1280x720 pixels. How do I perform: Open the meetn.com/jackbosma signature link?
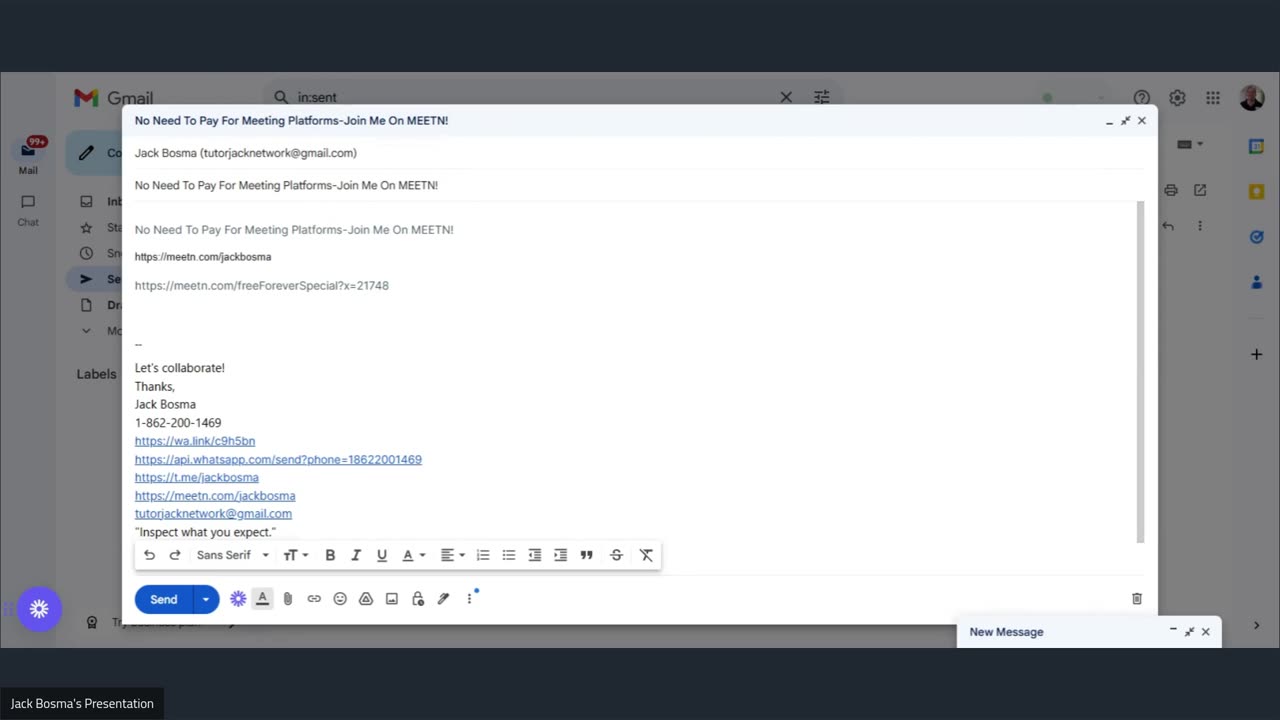pyautogui.click(x=215, y=495)
